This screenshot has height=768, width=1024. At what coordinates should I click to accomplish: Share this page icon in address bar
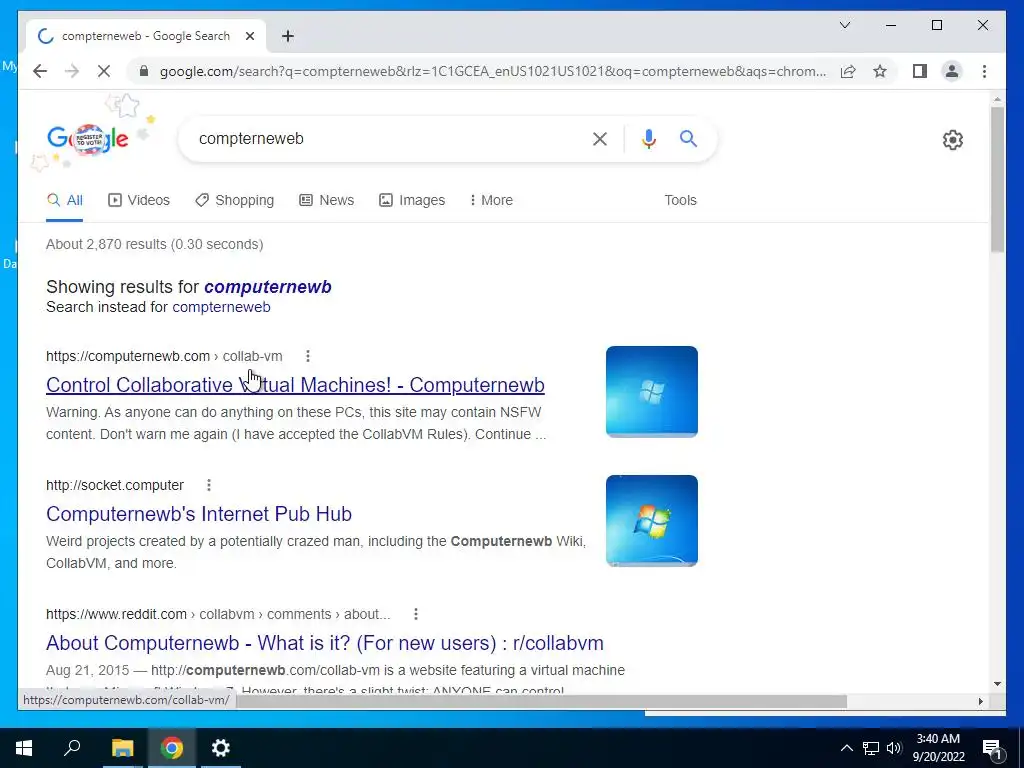click(848, 71)
